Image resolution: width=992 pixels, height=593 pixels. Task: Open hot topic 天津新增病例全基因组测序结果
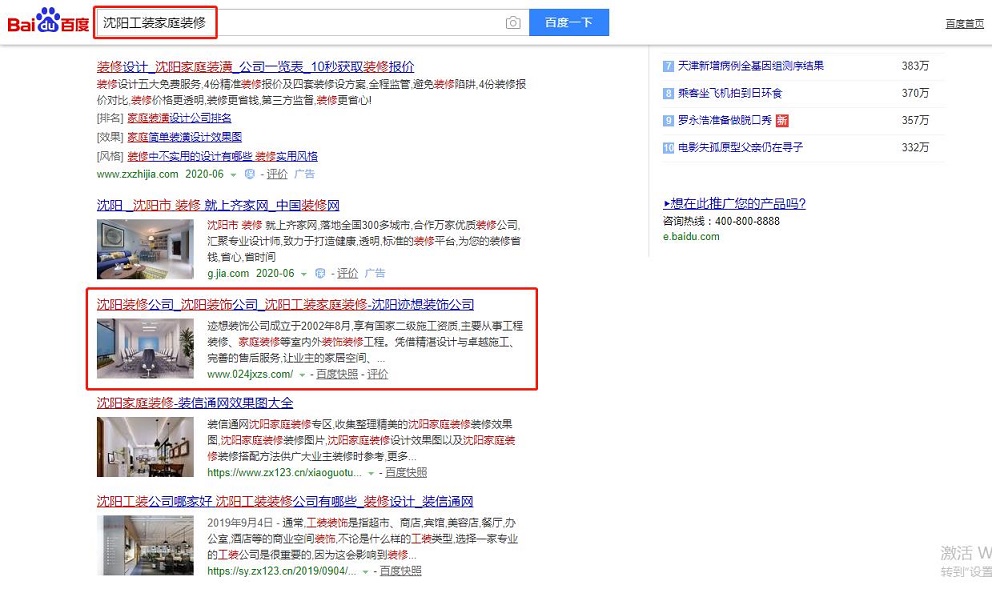(x=750, y=66)
